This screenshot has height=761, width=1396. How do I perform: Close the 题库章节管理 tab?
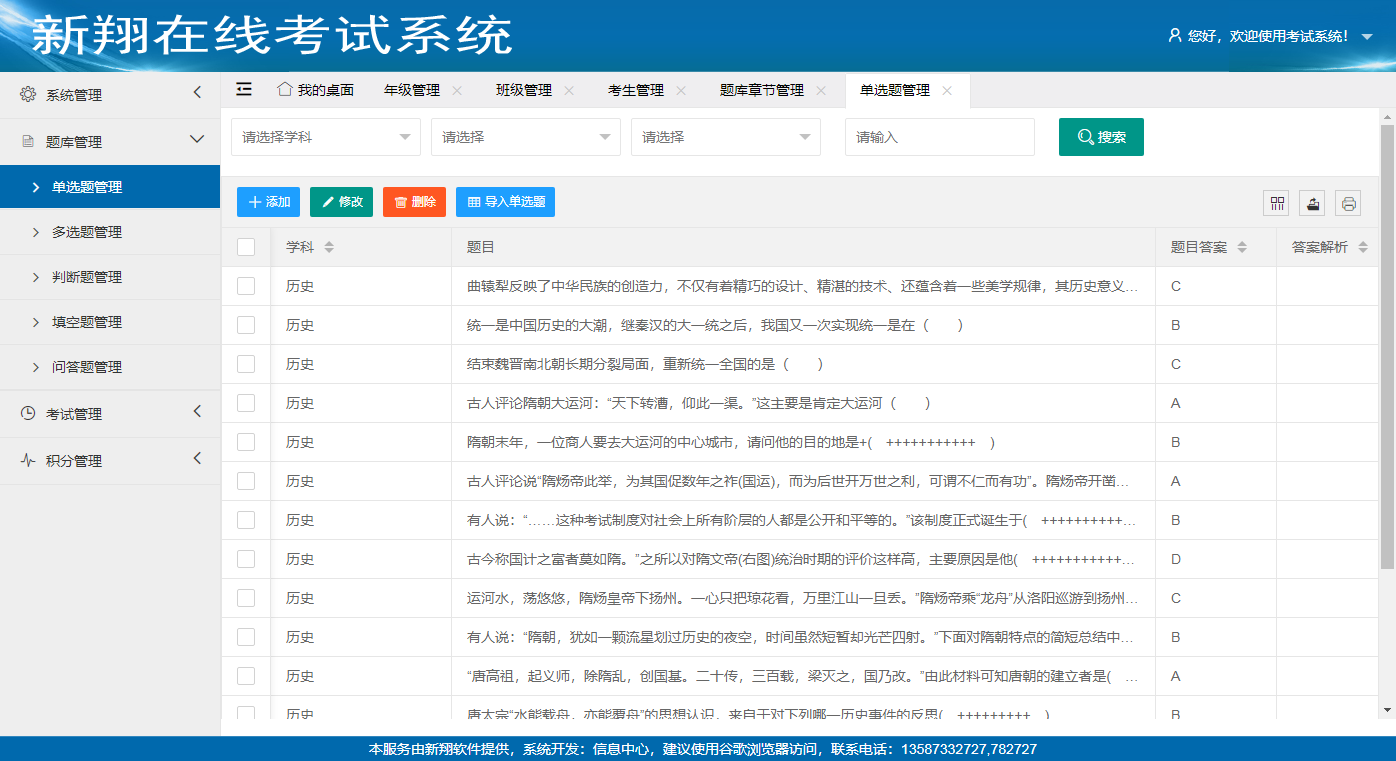tap(821, 90)
